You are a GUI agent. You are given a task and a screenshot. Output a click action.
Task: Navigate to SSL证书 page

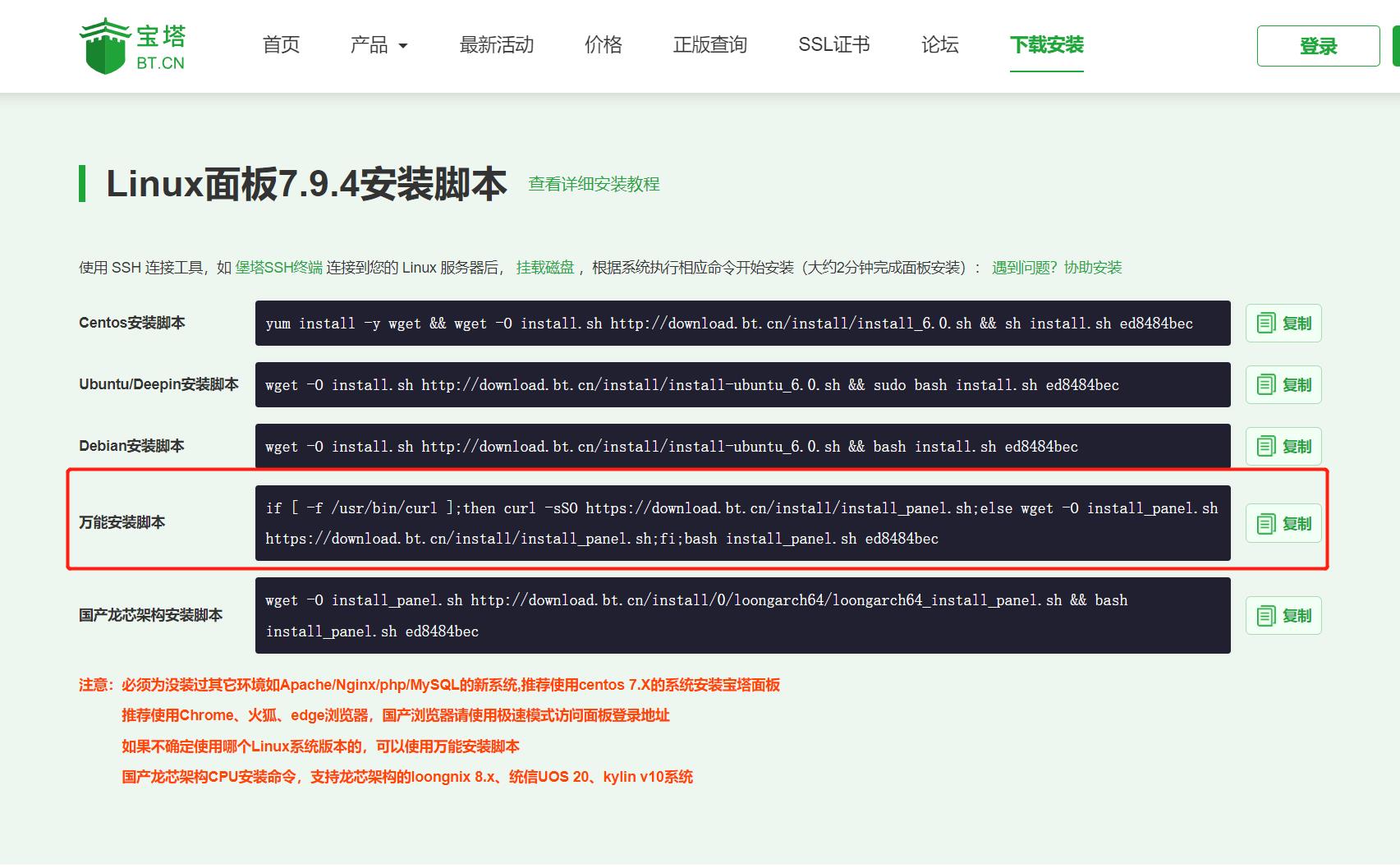833,44
